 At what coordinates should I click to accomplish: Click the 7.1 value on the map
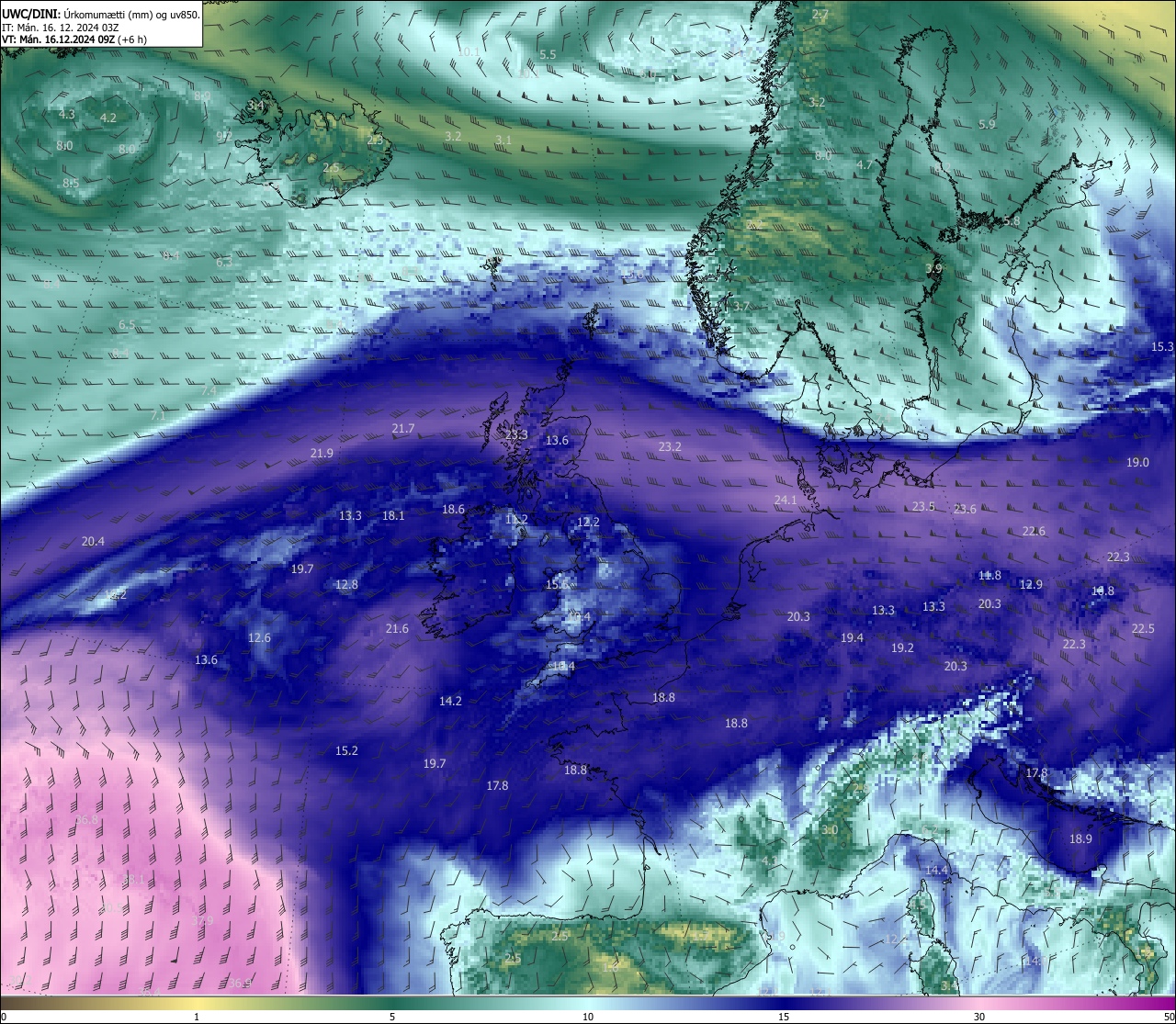pyautogui.click(x=158, y=416)
